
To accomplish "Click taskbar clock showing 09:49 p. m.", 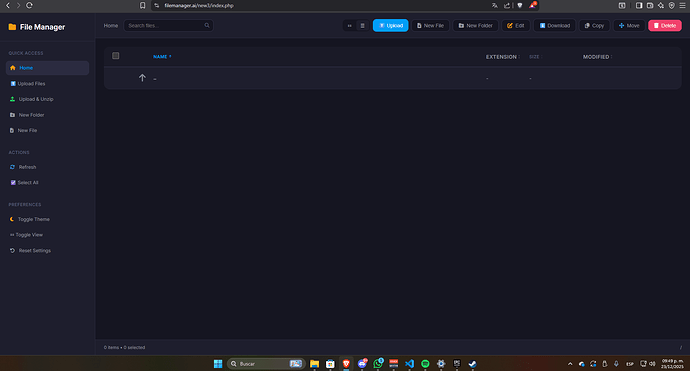I will point(672,364).
